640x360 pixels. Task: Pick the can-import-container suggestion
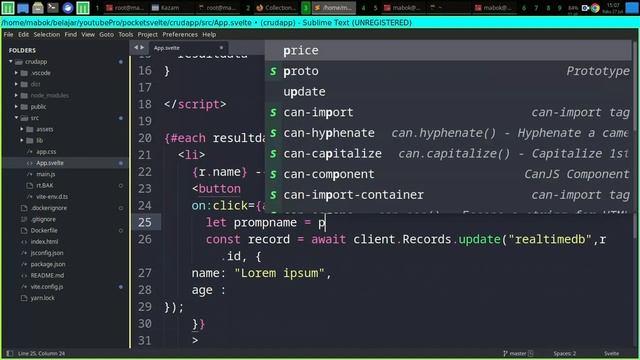pyautogui.click(x=448, y=195)
